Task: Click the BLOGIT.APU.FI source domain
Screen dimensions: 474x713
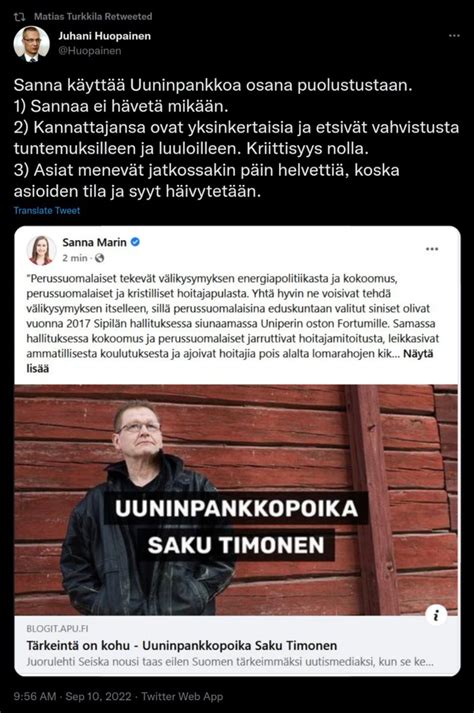Action: 57,629
